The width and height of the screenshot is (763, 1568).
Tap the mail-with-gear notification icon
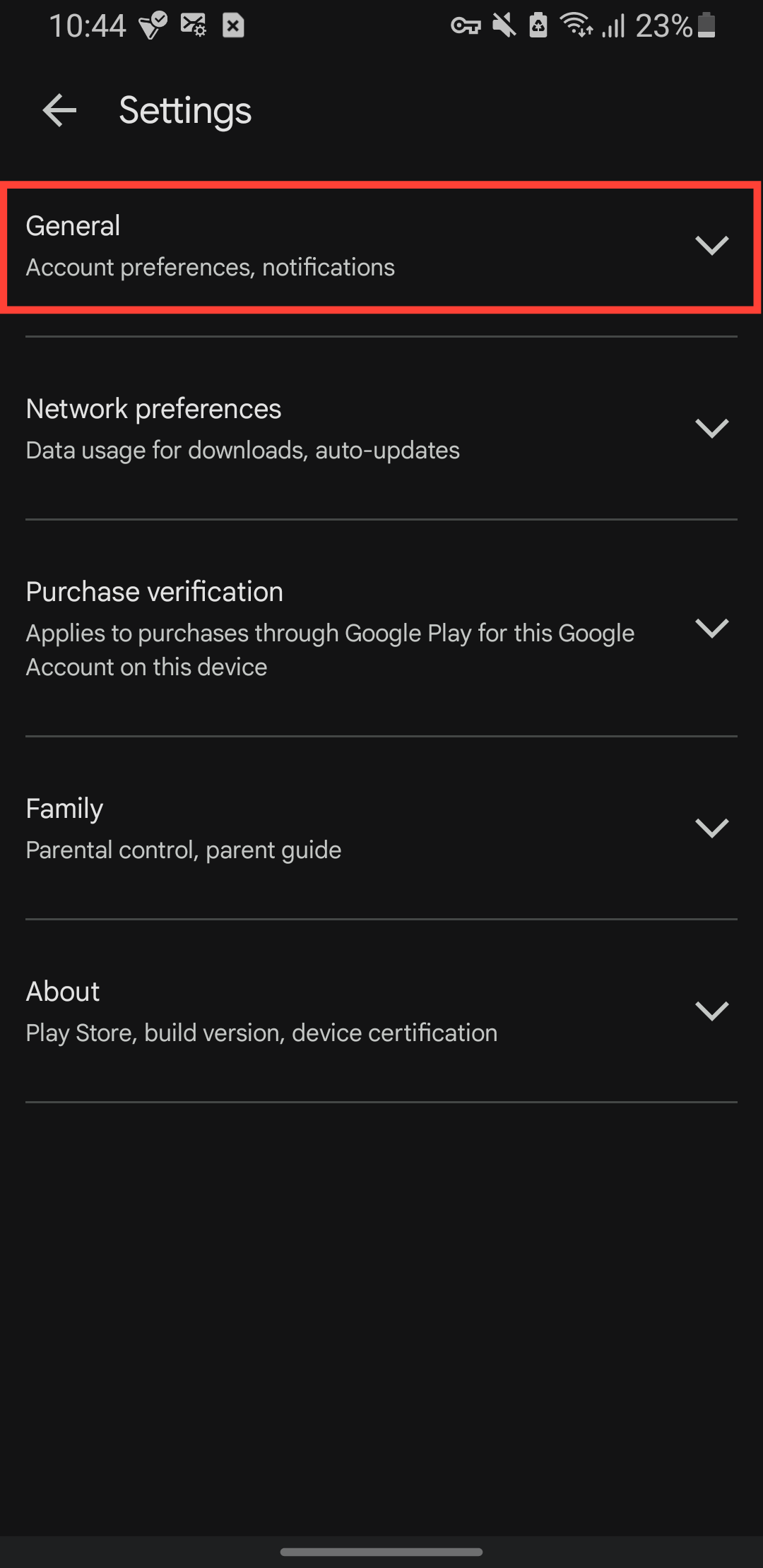193,26
